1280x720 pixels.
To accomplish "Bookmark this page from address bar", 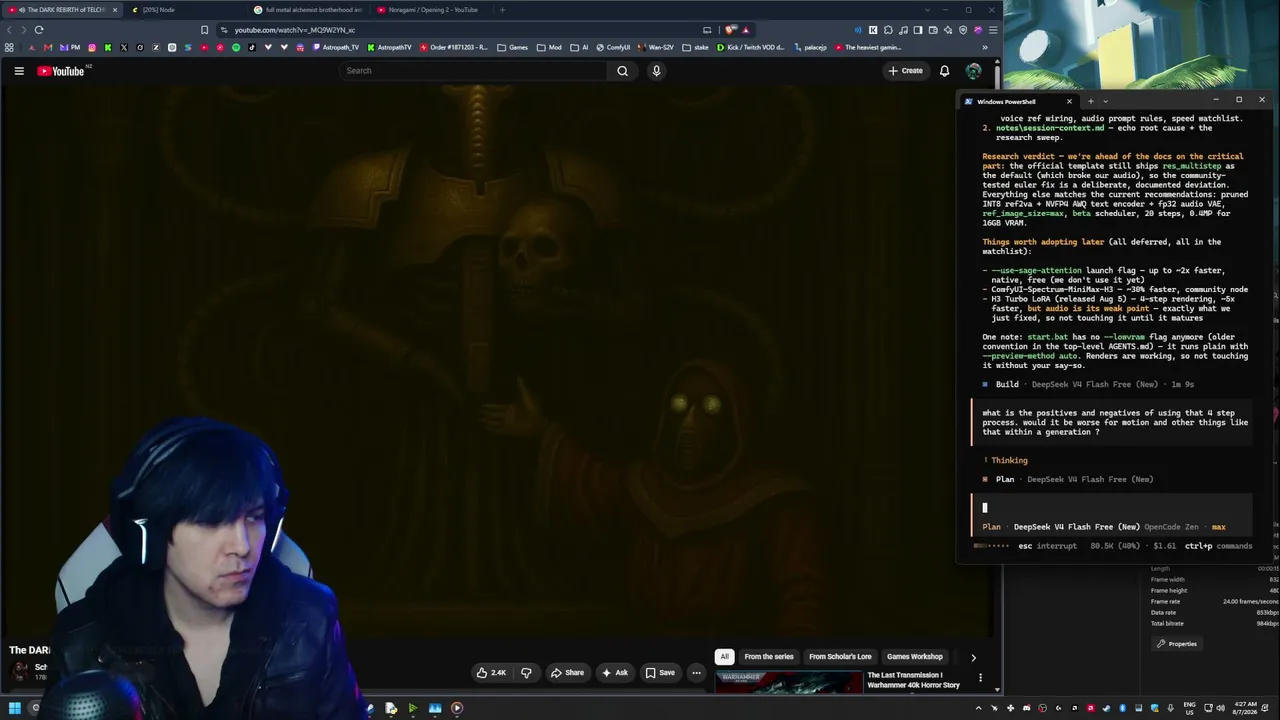I will point(205,30).
